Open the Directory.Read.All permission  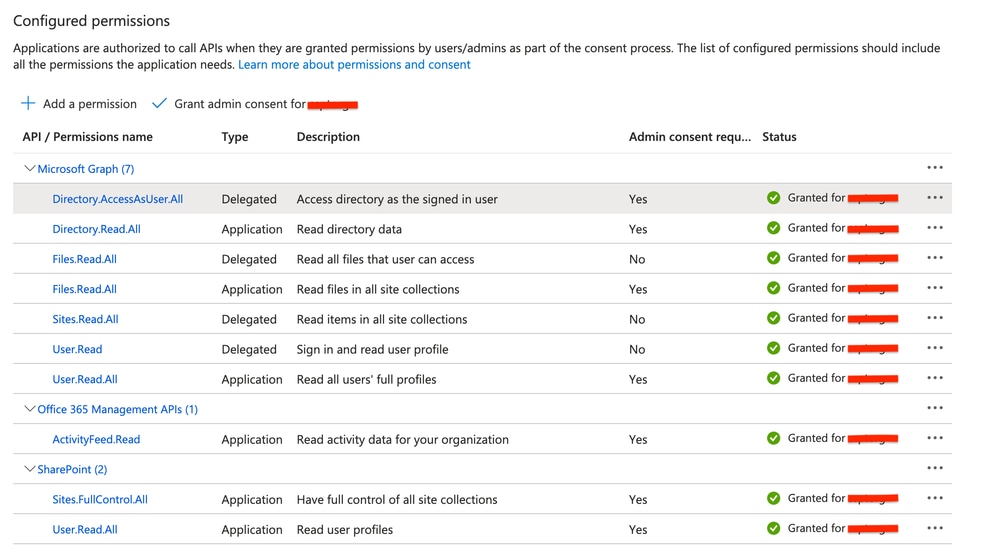click(96, 229)
